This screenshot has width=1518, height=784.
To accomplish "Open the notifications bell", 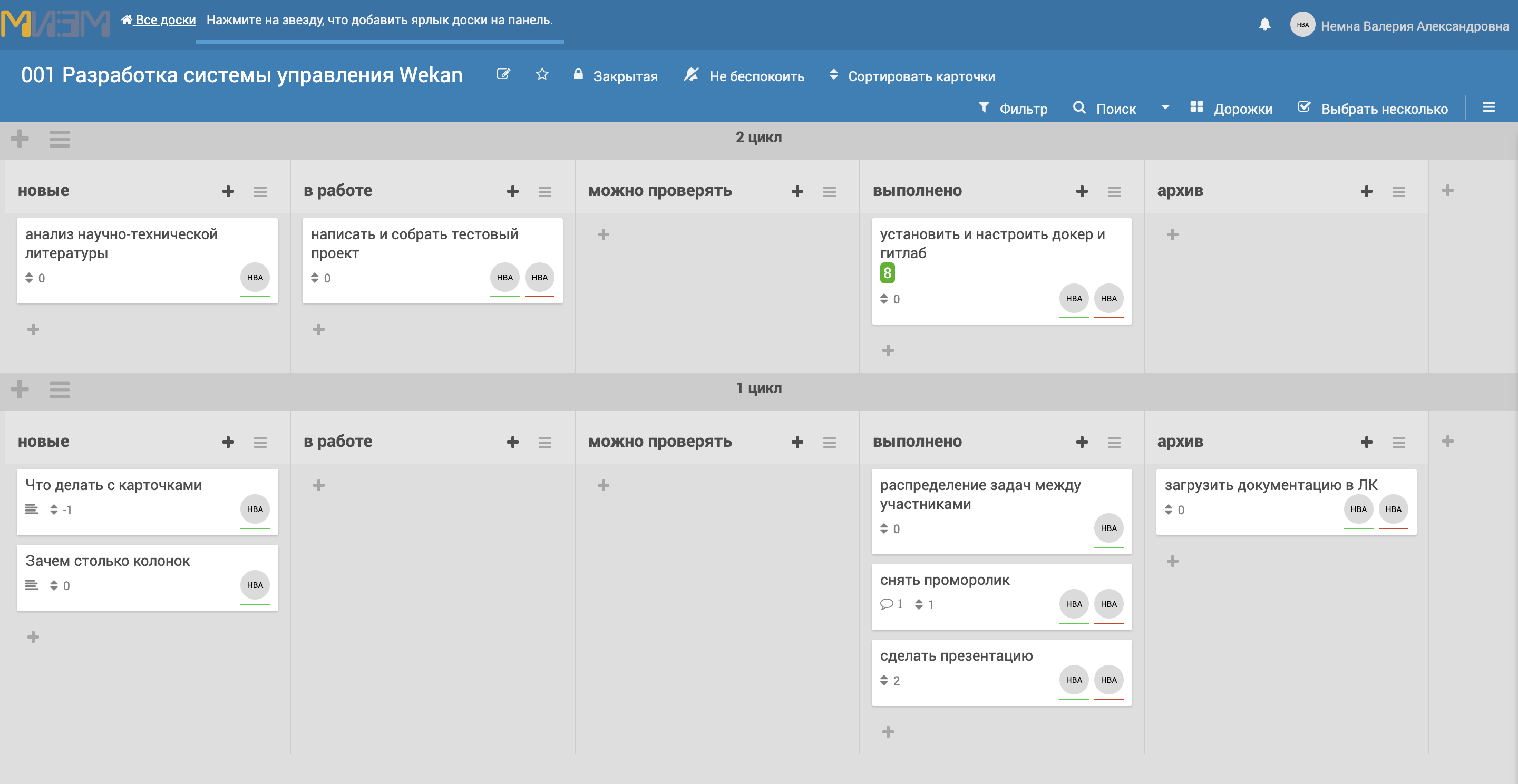I will tap(1264, 25).
